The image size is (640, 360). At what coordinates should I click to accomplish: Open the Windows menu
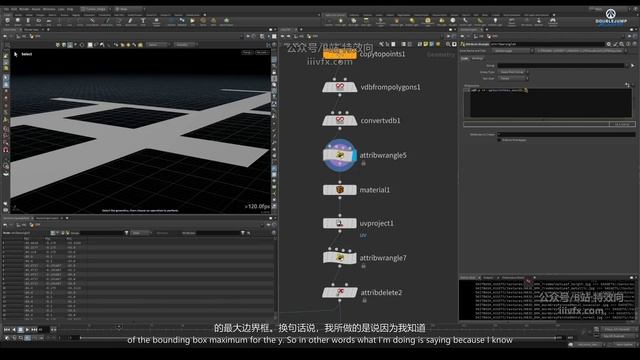49,9
